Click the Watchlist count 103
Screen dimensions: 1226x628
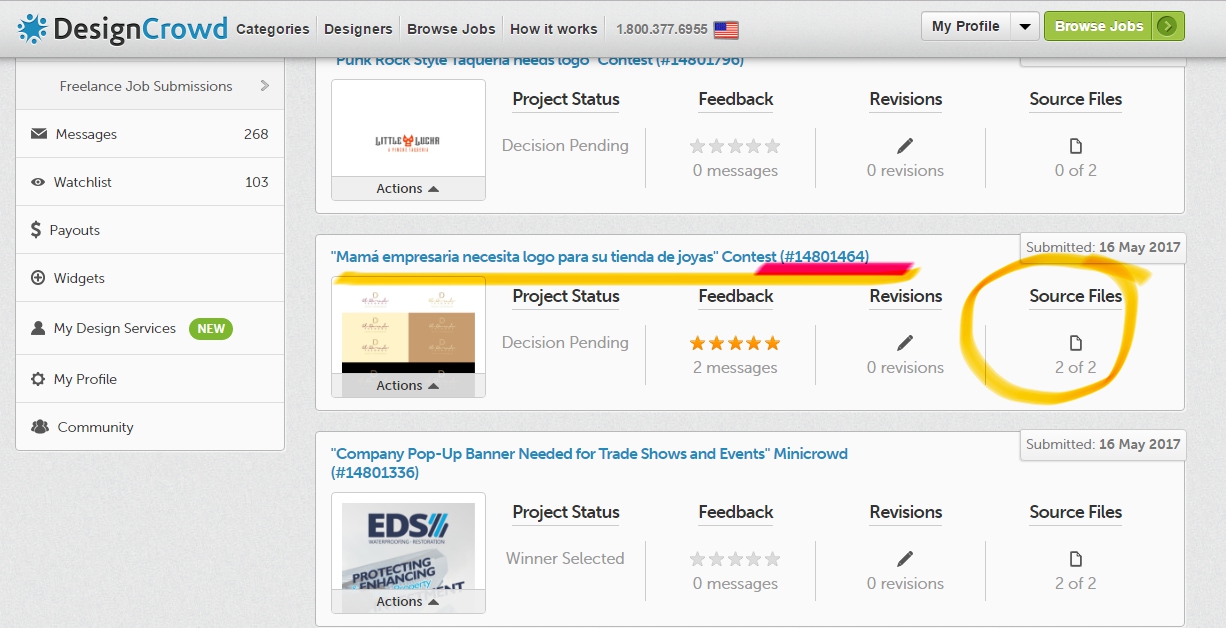click(x=257, y=182)
